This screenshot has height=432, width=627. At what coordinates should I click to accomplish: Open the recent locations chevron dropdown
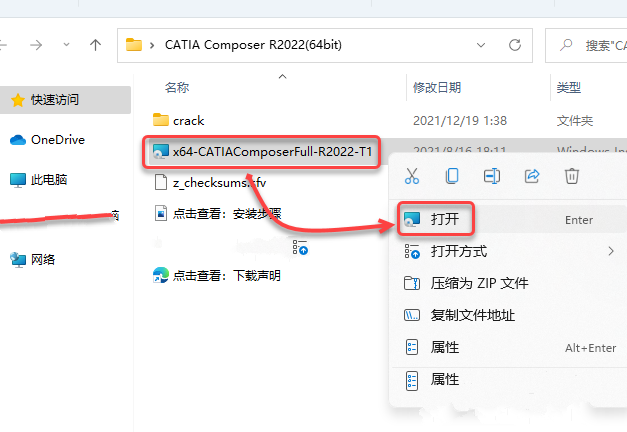66,45
